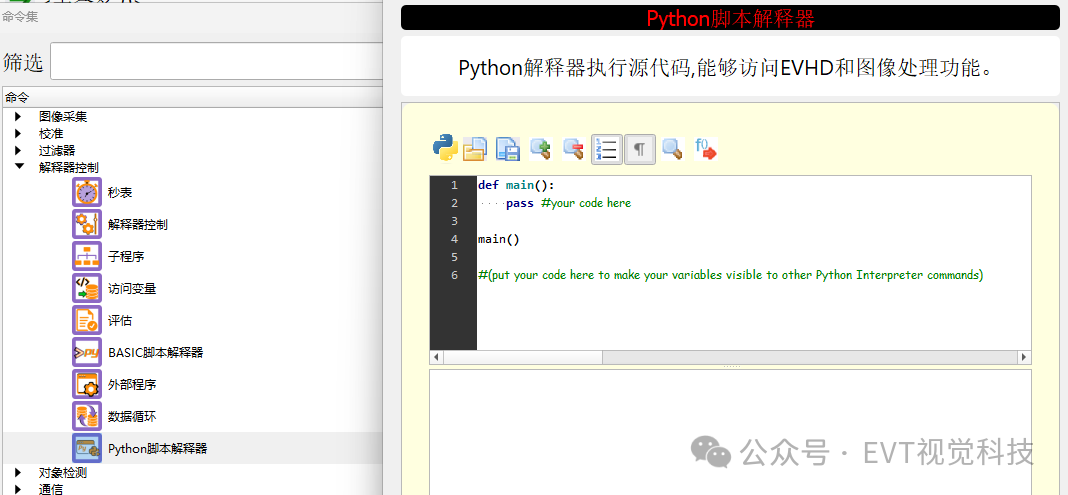
Task: Open a script file via folder icon
Action: pos(475,149)
